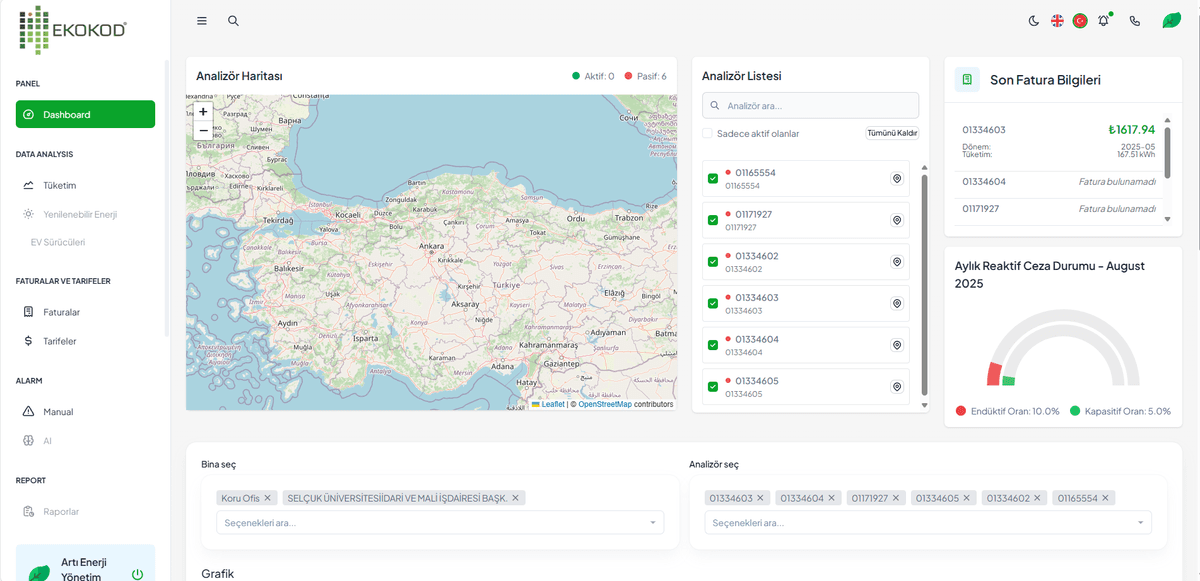Zoom in on the map with plus button
1200x581 pixels.
tap(203, 112)
